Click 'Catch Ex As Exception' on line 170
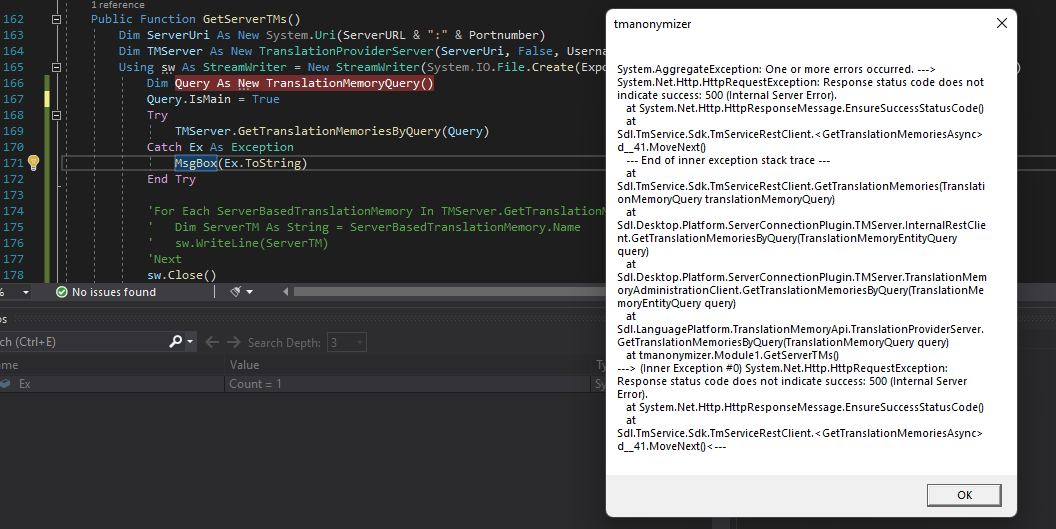This screenshot has height=529, width=1056. 220,147
